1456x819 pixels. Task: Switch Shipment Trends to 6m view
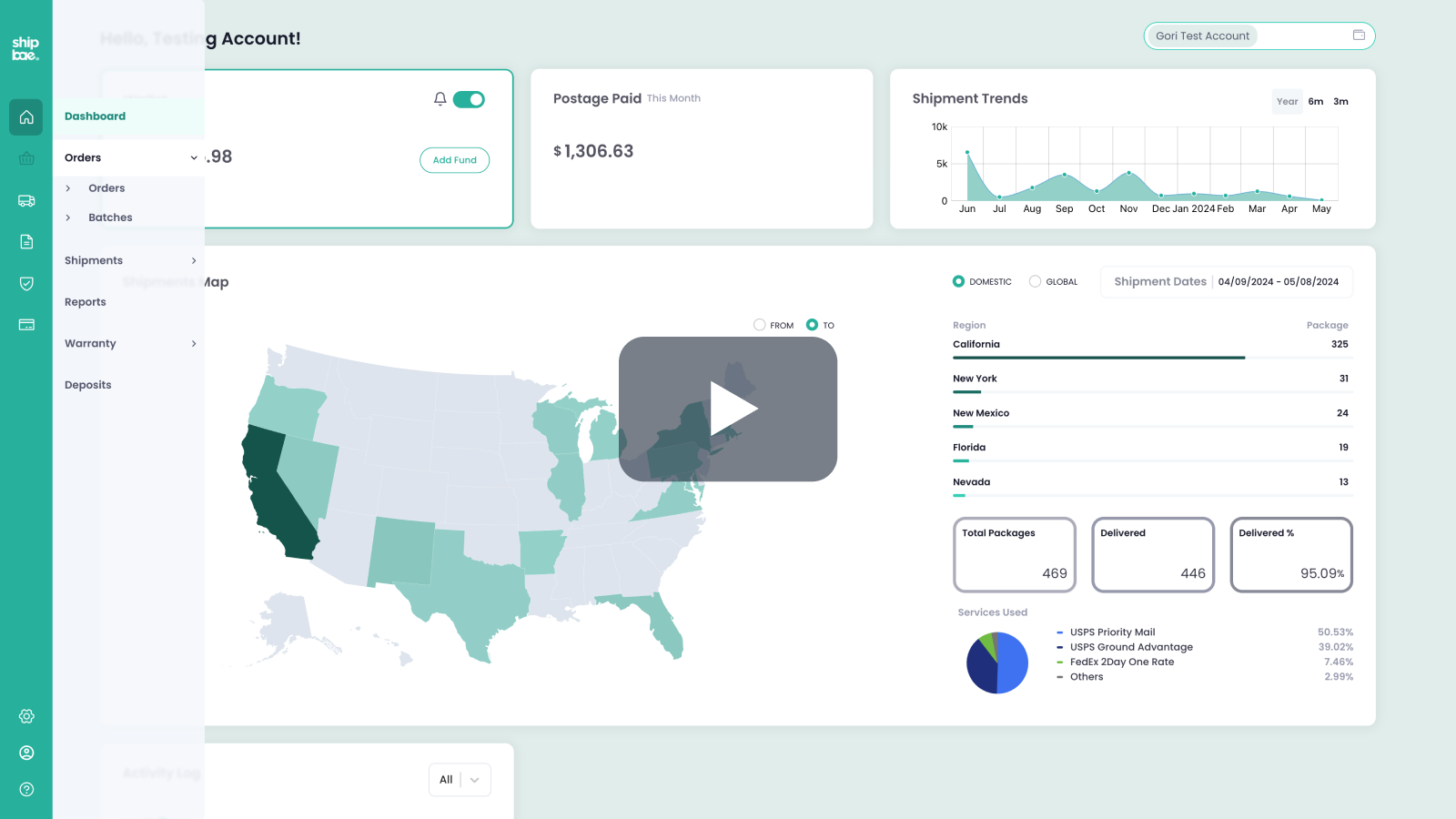pos(1315,102)
